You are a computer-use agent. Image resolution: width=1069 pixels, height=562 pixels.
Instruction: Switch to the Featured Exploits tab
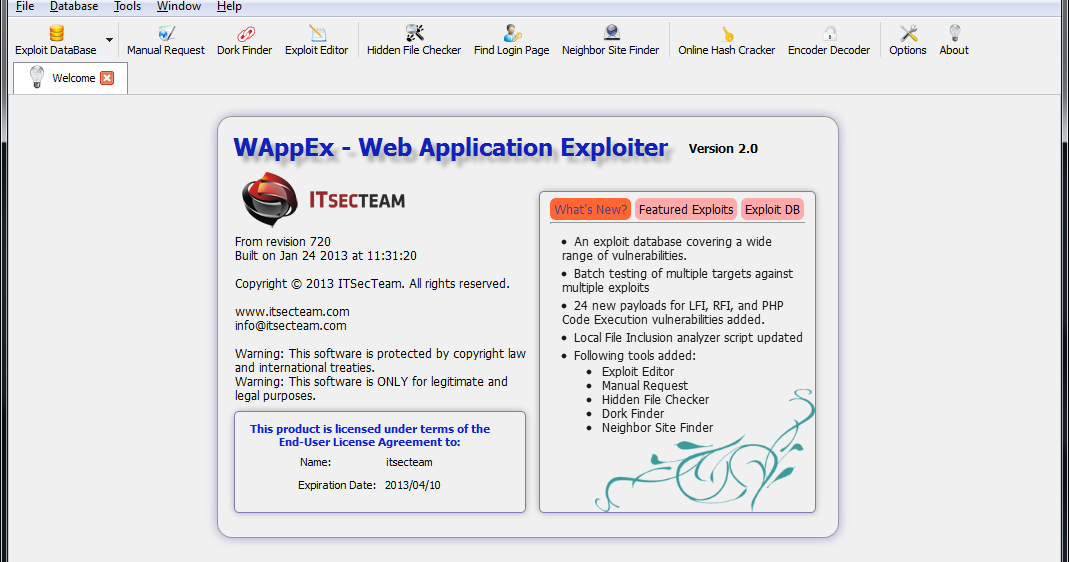(x=686, y=209)
